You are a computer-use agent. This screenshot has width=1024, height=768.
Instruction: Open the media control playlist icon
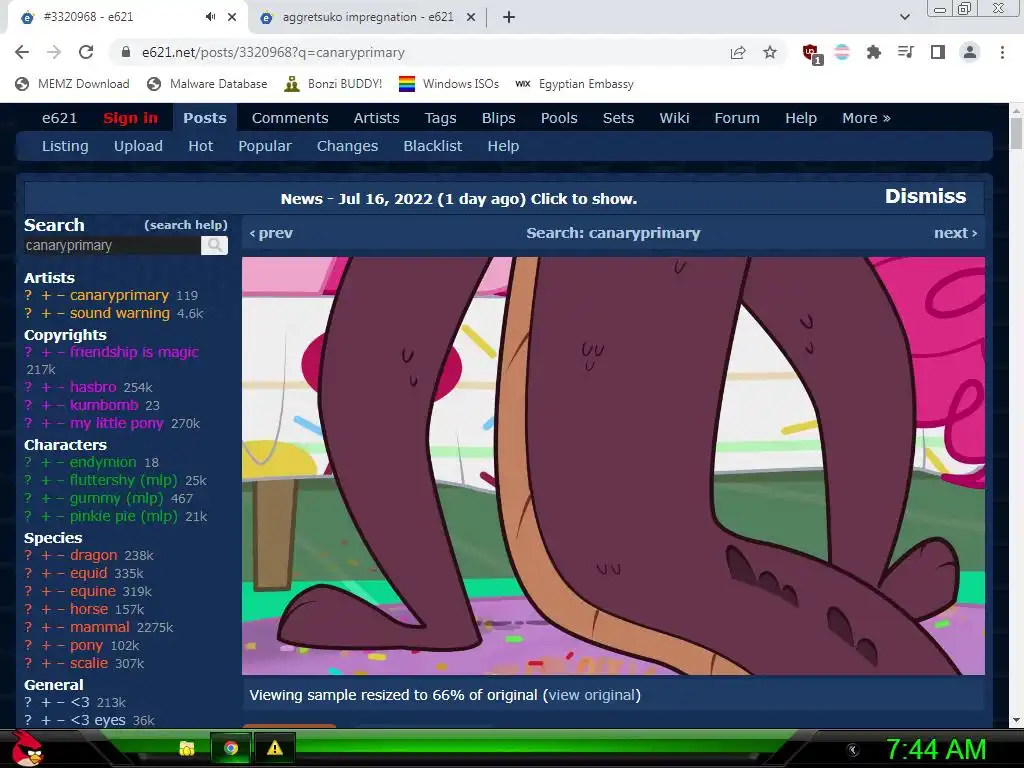tap(906, 52)
